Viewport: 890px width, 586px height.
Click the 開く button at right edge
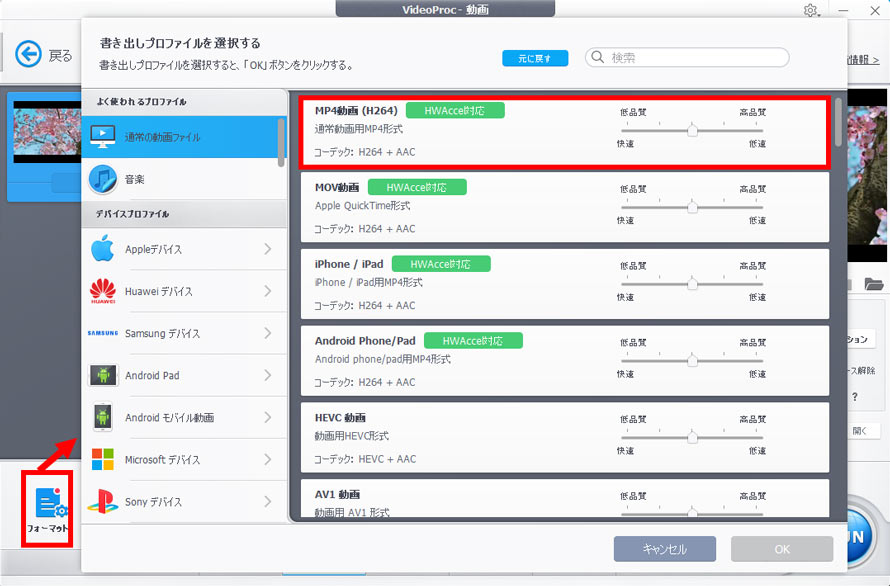862,431
